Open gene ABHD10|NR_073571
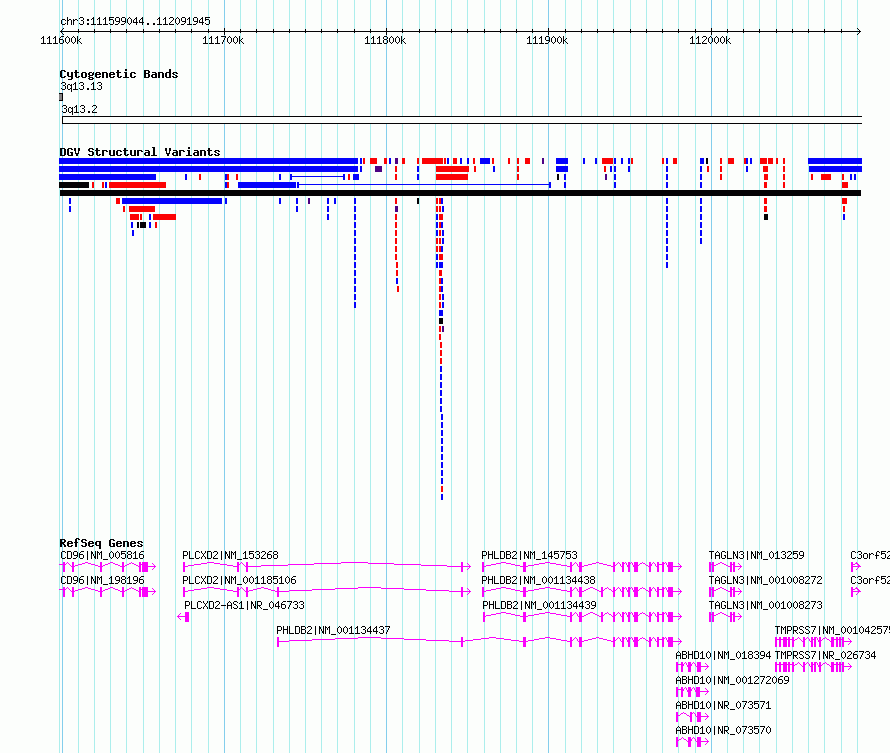 click(723, 705)
